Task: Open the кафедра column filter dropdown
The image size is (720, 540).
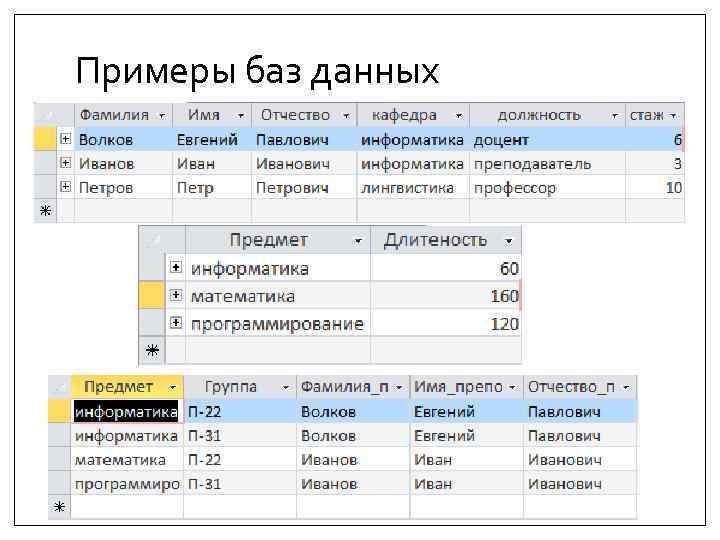Action: (458, 116)
